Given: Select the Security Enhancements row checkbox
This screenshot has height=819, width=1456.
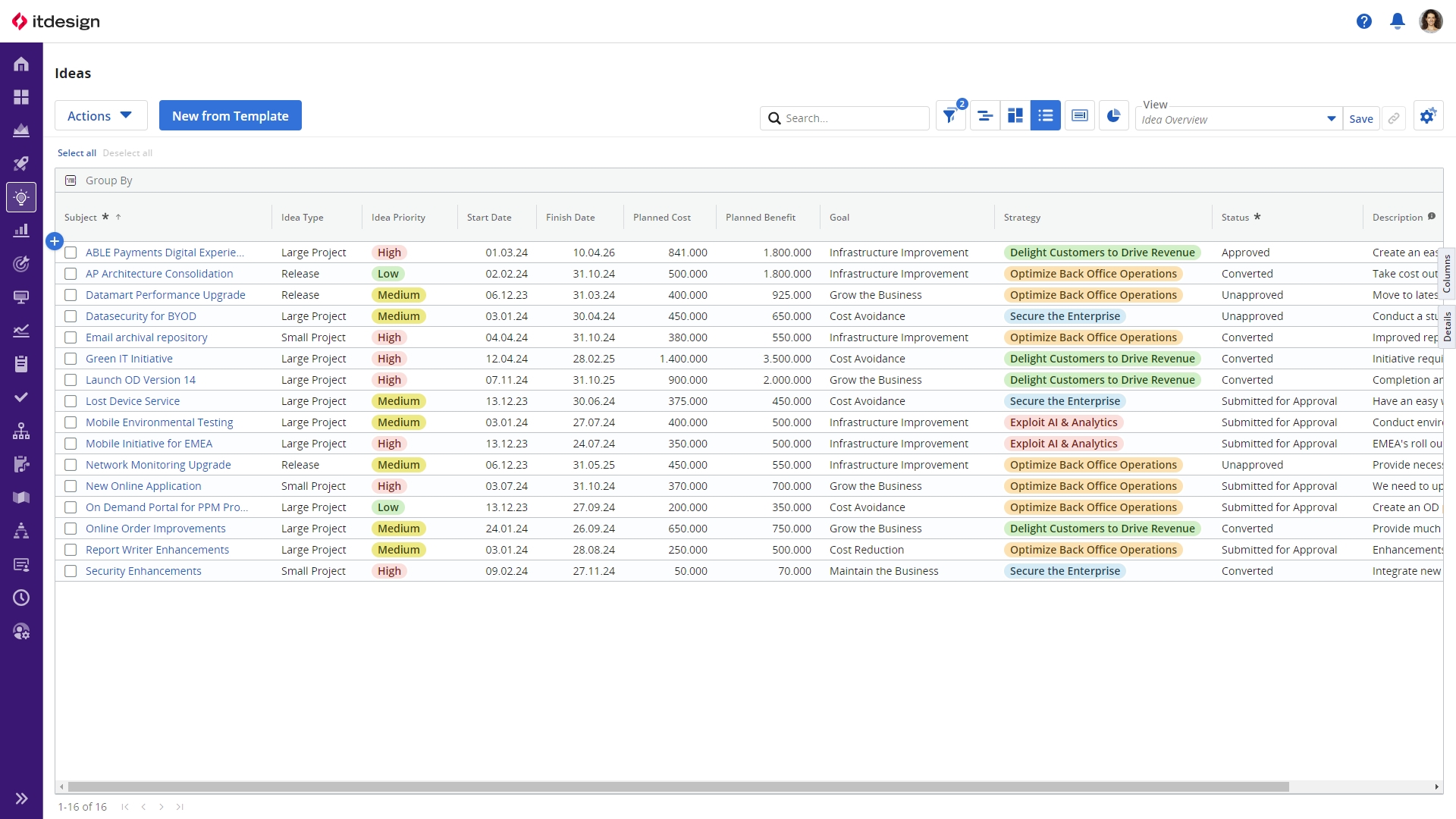Looking at the screenshot, I should pyautogui.click(x=71, y=571).
